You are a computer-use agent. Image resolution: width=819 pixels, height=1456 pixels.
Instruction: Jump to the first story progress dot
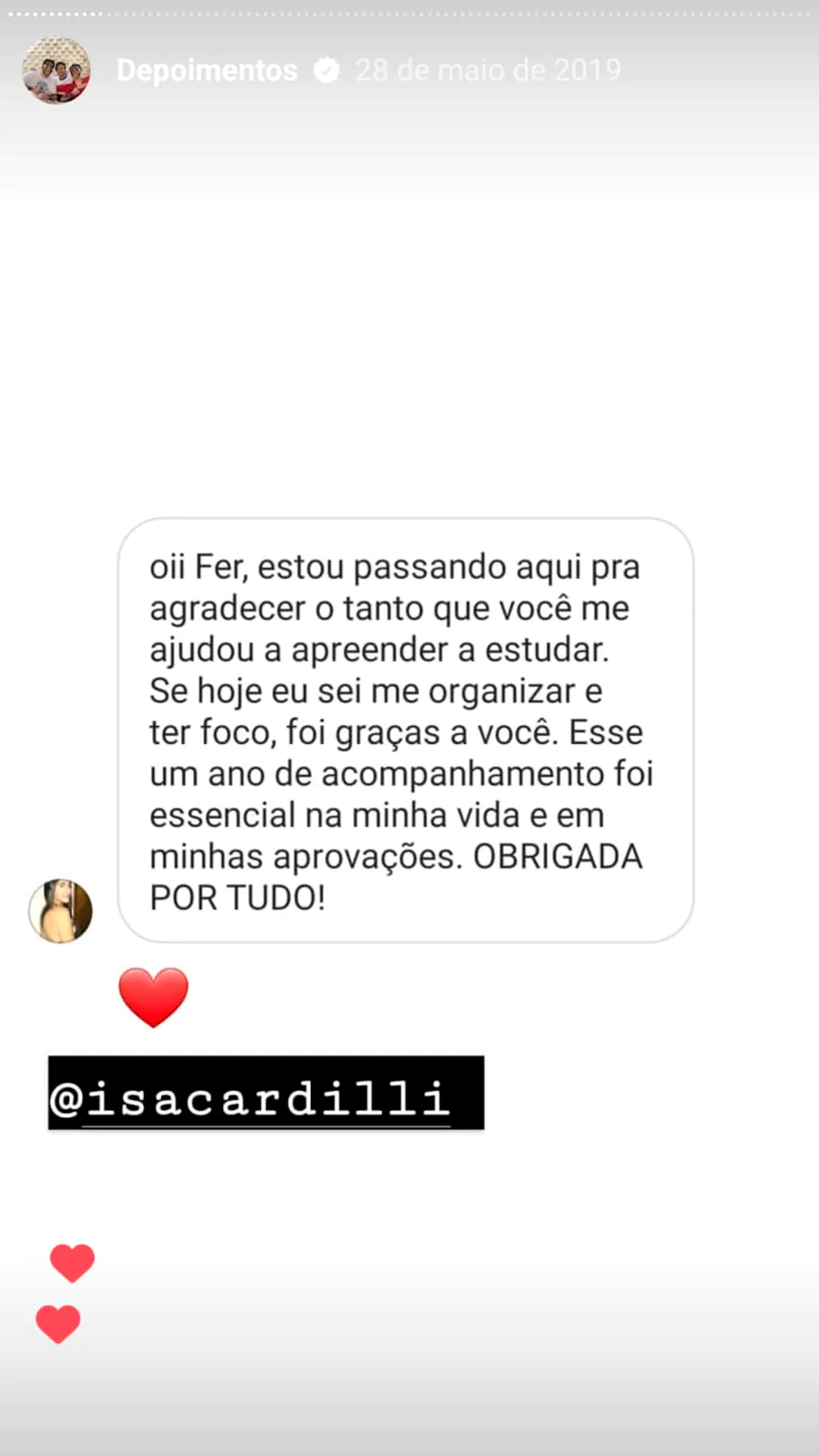click(10, 14)
